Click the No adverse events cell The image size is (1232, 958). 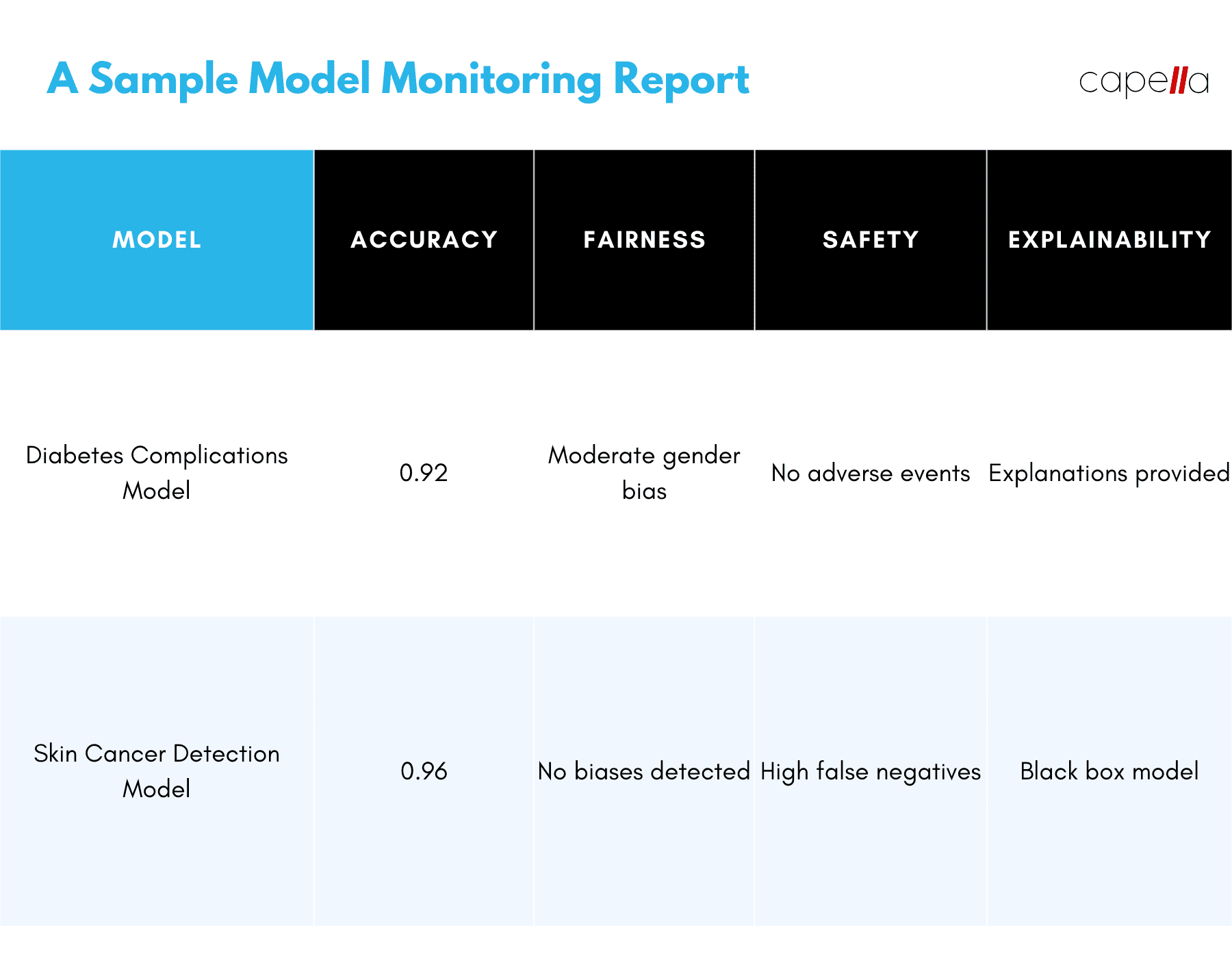(871, 473)
